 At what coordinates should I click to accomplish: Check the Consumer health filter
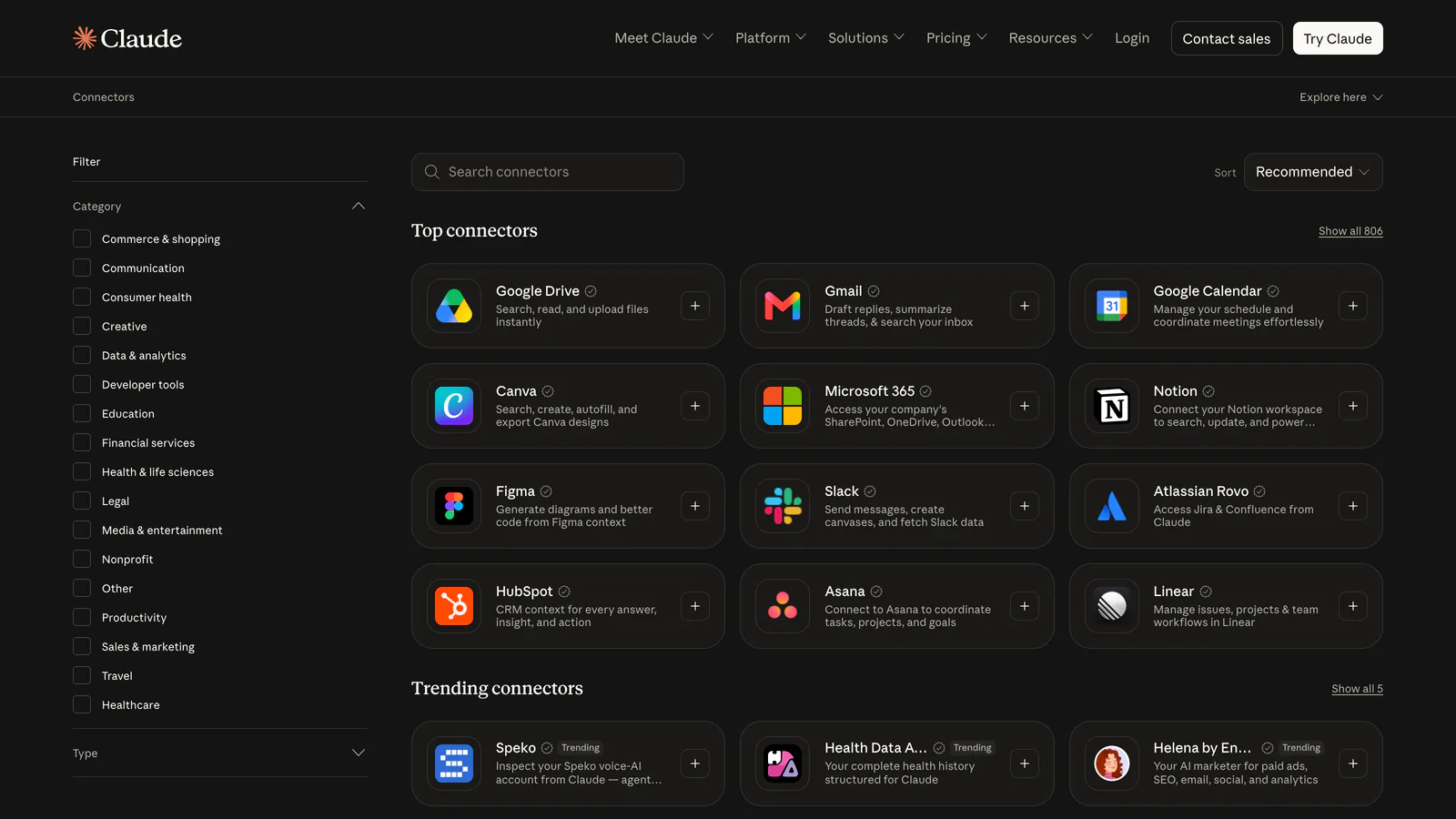82,297
